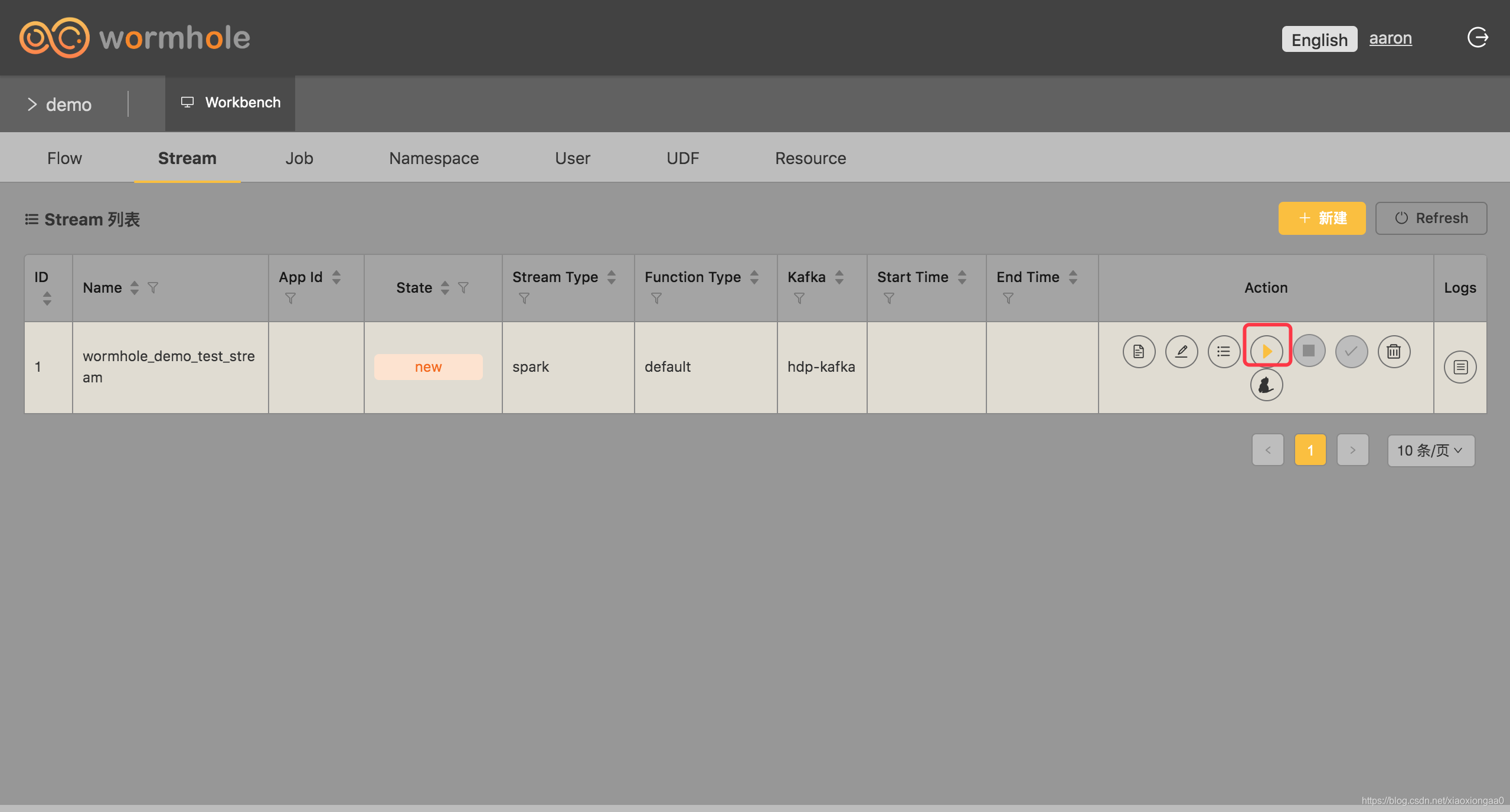1510x812 pixels.
Task: Click the yellow 新建 button
Action: click(1322, 218)
